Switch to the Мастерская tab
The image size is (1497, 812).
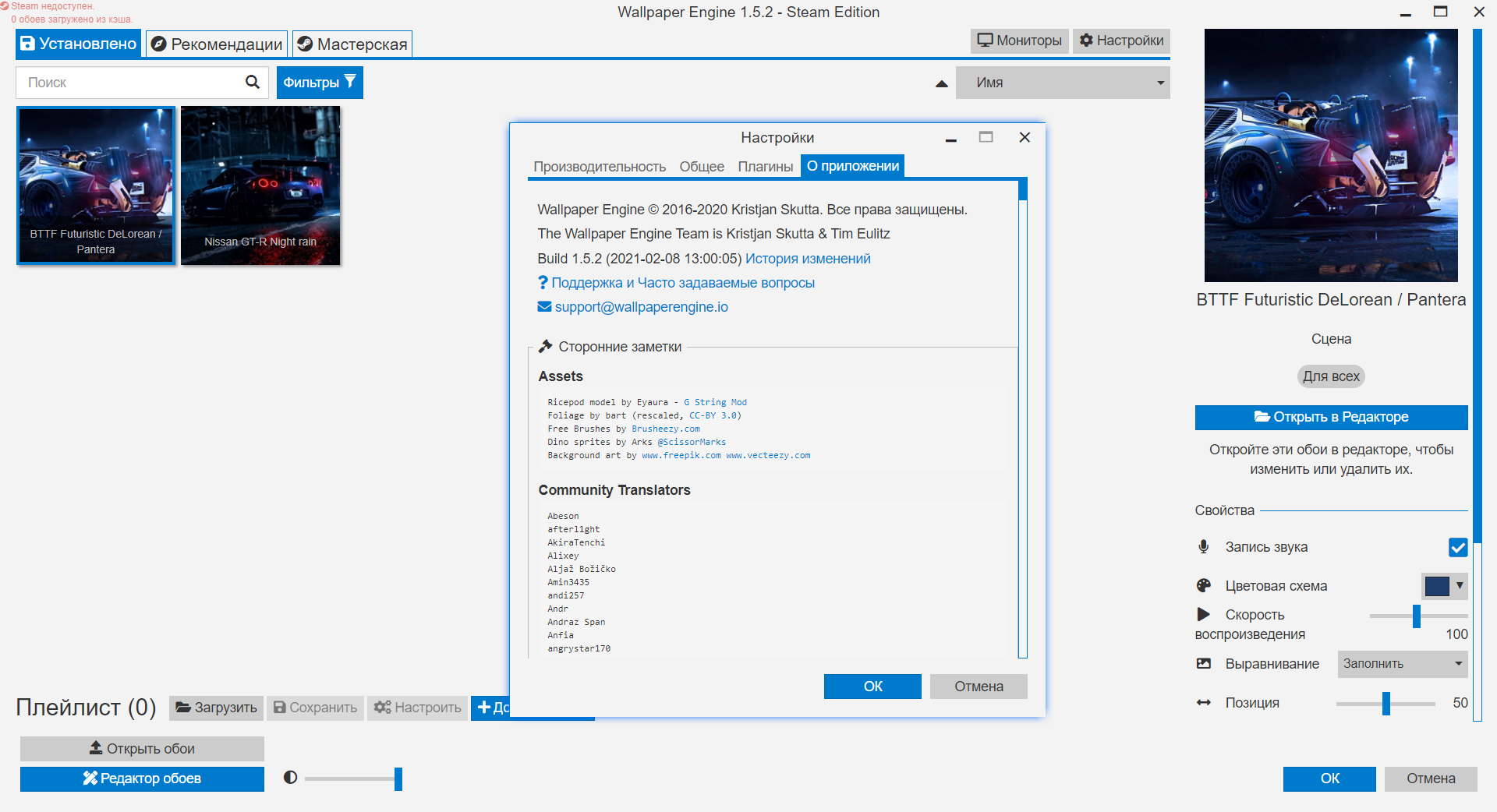pyautogui.click(x=352, y=44)
